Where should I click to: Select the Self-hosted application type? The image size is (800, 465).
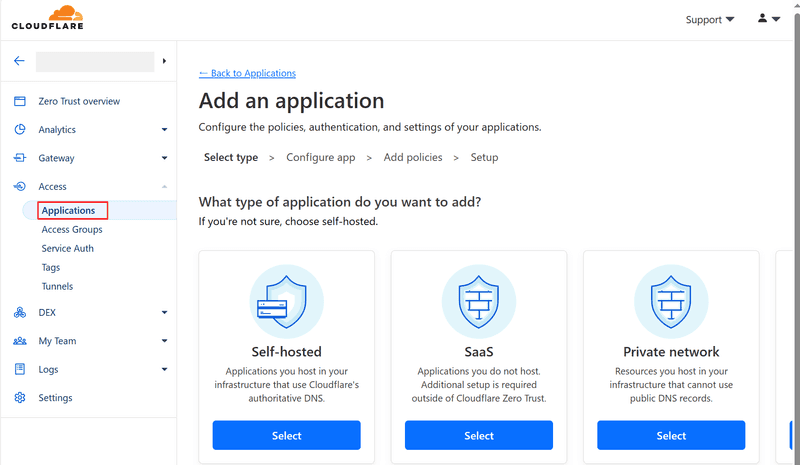pyautogui.click(x=286, y=435)
